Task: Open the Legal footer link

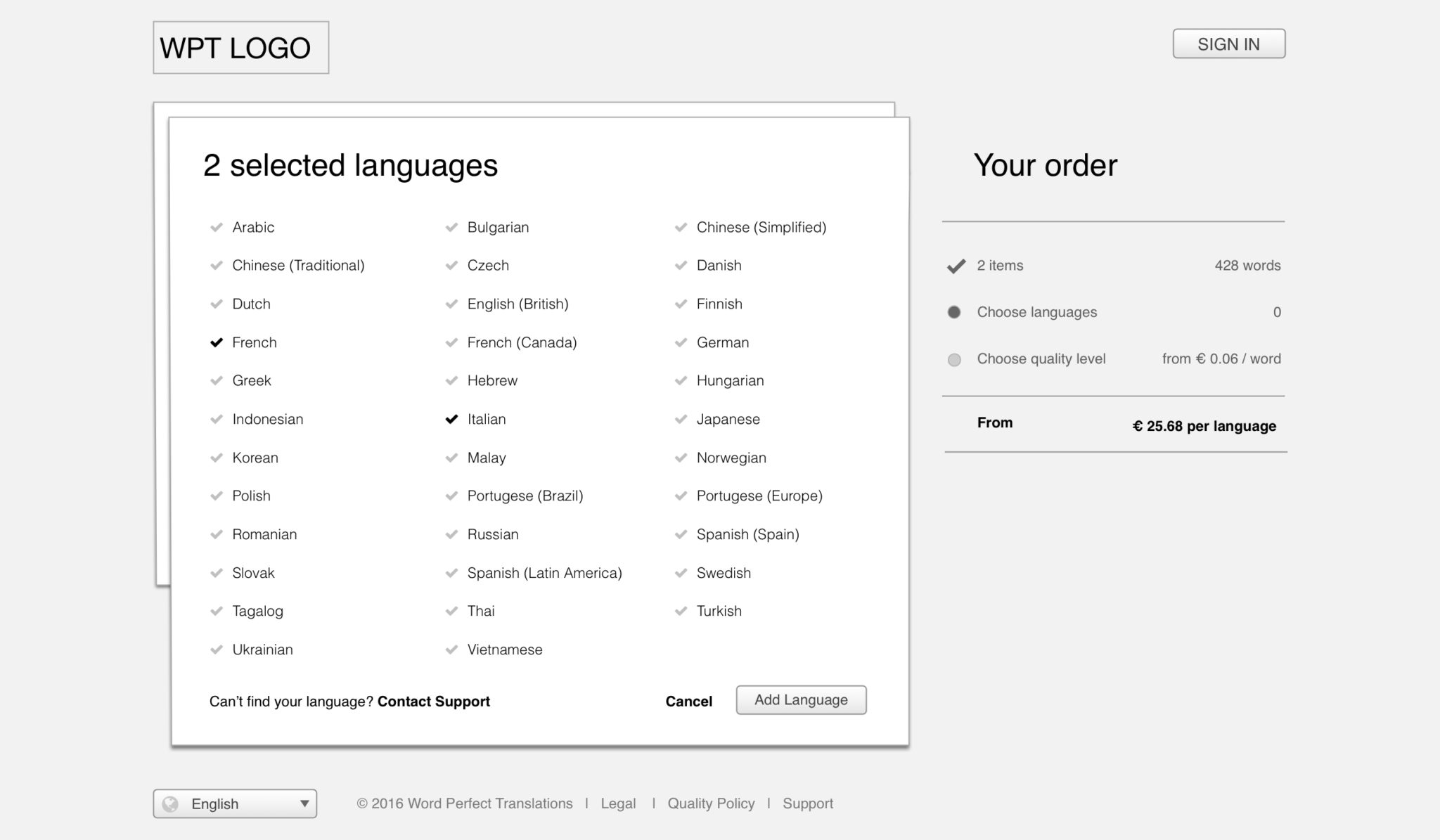Action: [618, 803]
